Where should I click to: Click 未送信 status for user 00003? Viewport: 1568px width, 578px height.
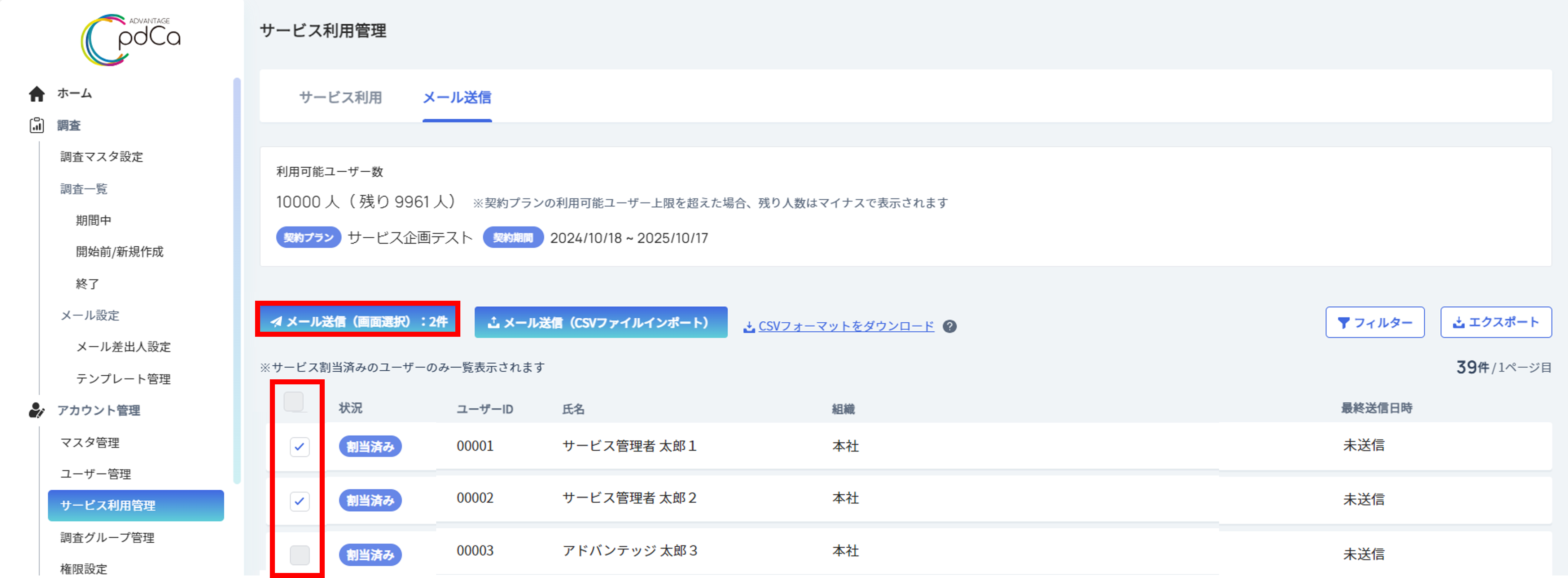tap(1363, 554)
